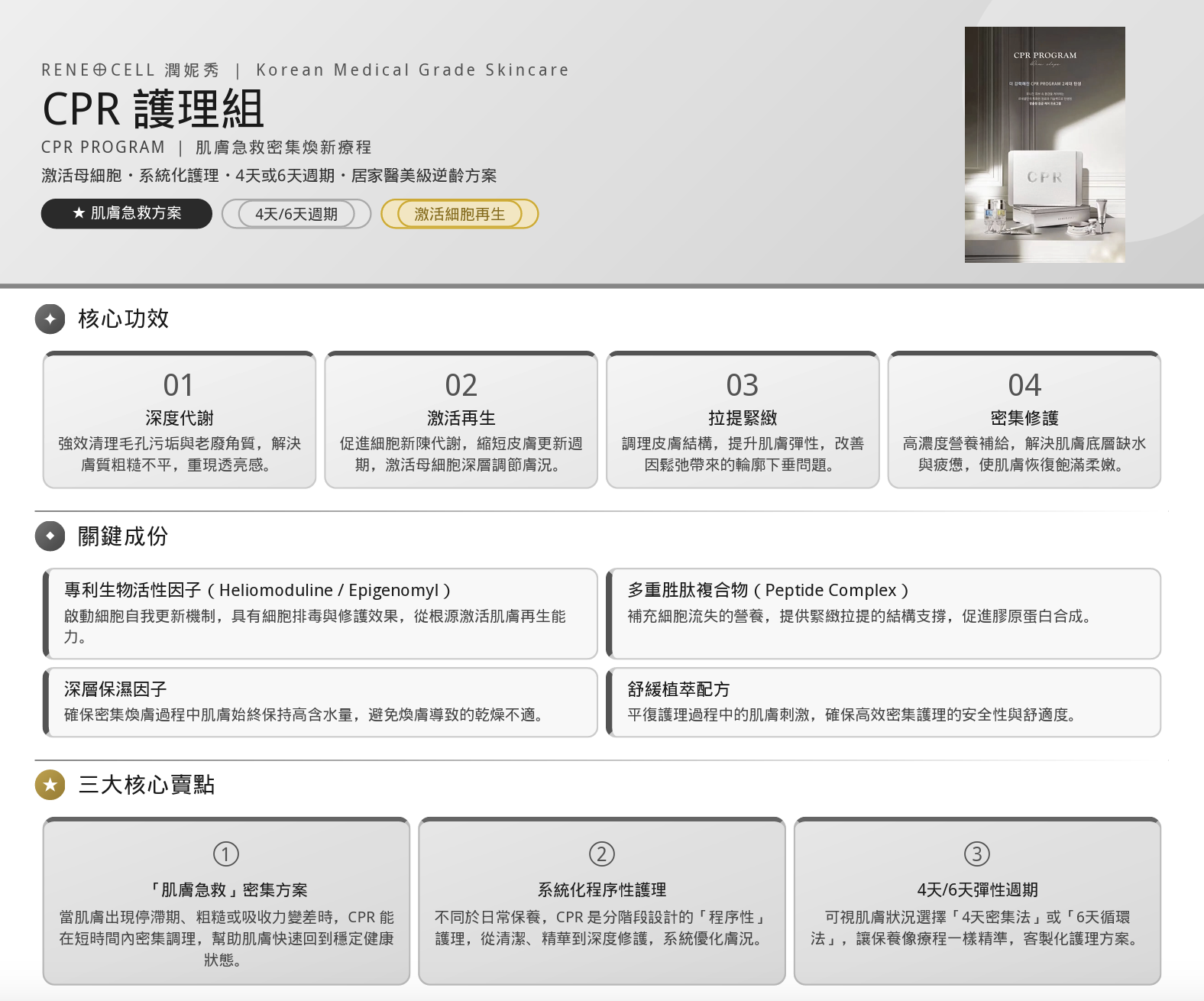Click the 可視肌膚狀況選擇 description text
Image resolution: width=1204 pixels, height=1001 pixels.
[x=977, y=928]
